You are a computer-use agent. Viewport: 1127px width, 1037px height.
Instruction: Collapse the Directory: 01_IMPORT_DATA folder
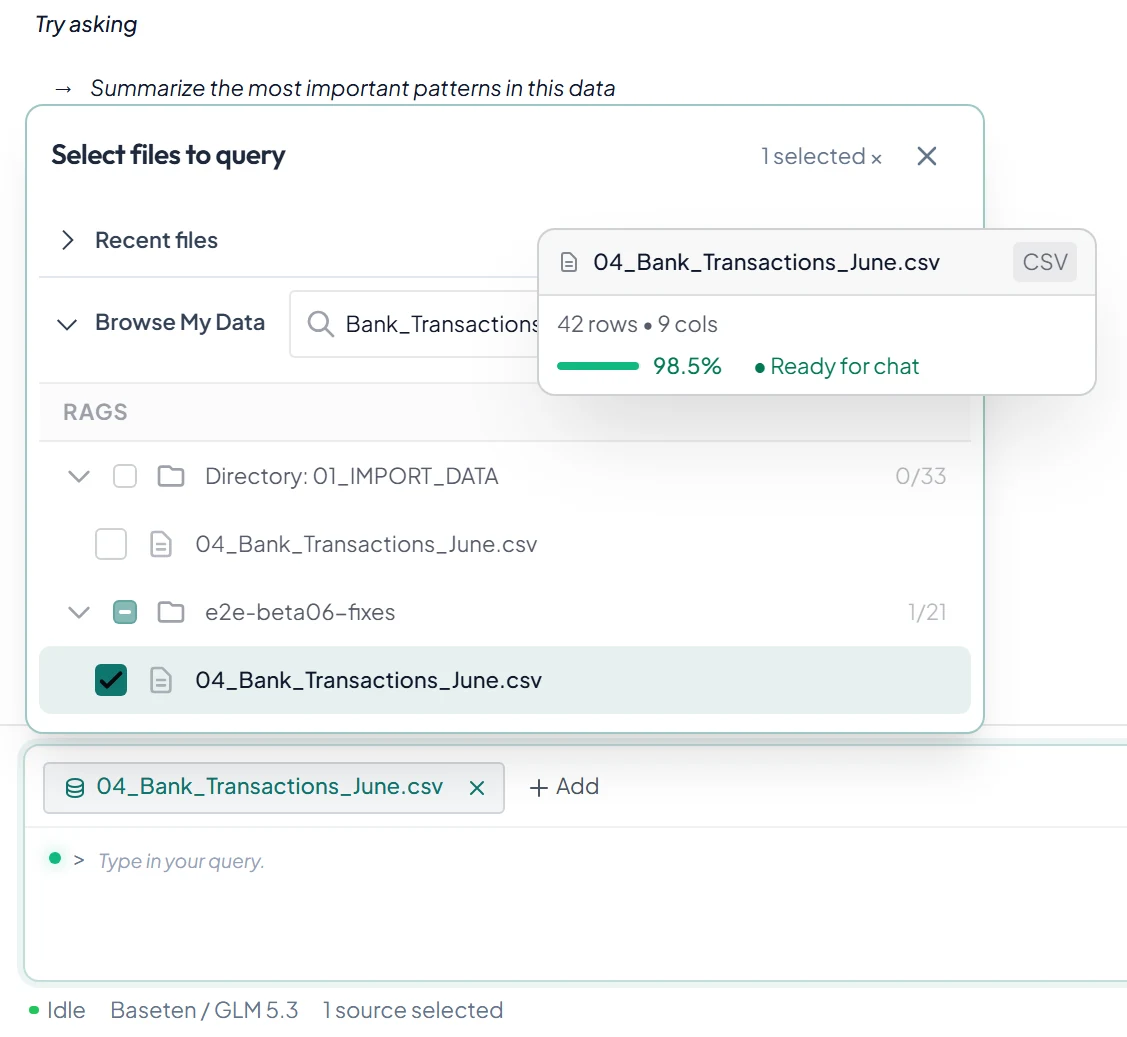pyautogui.click(x=78, y=476)
